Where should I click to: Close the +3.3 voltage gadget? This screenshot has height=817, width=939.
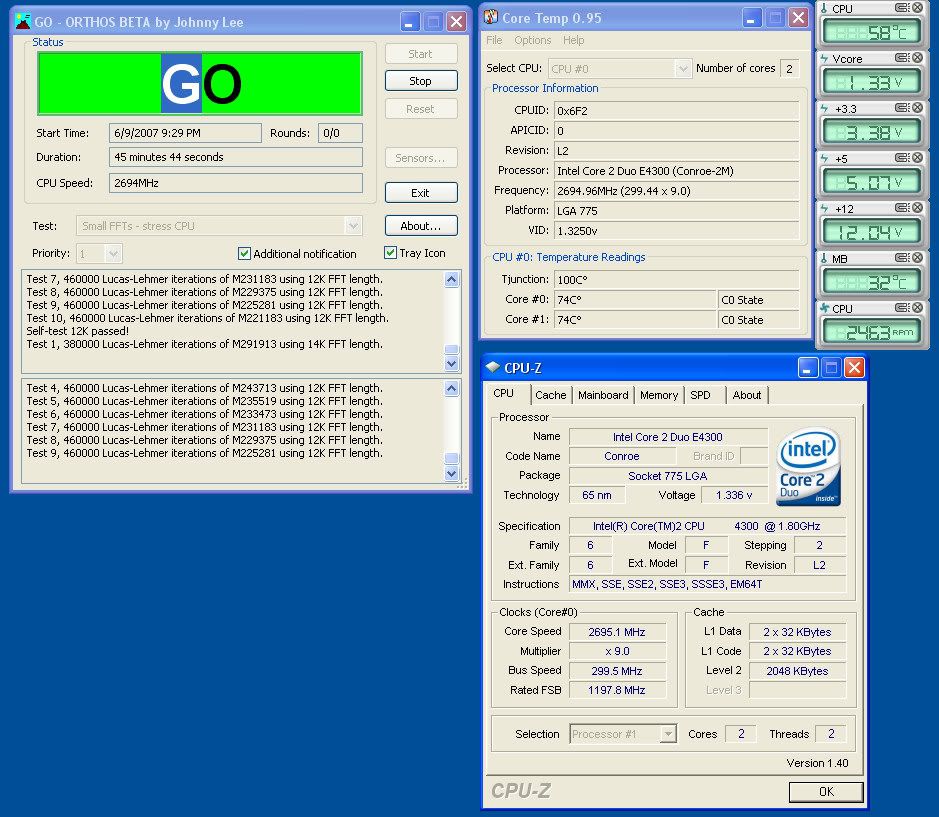pyautogui.click(x=917, y=107)
